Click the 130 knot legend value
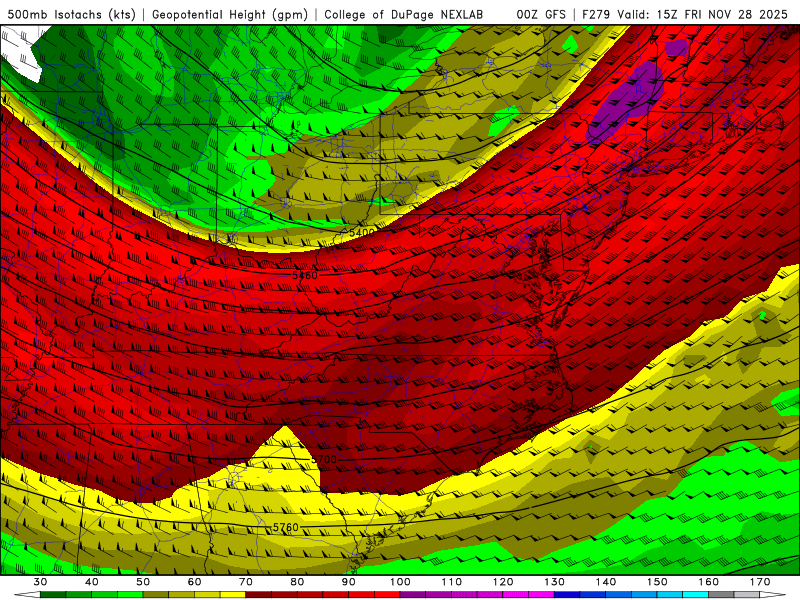Viewport: 800px width, 600px height. [x=555, y=582]
